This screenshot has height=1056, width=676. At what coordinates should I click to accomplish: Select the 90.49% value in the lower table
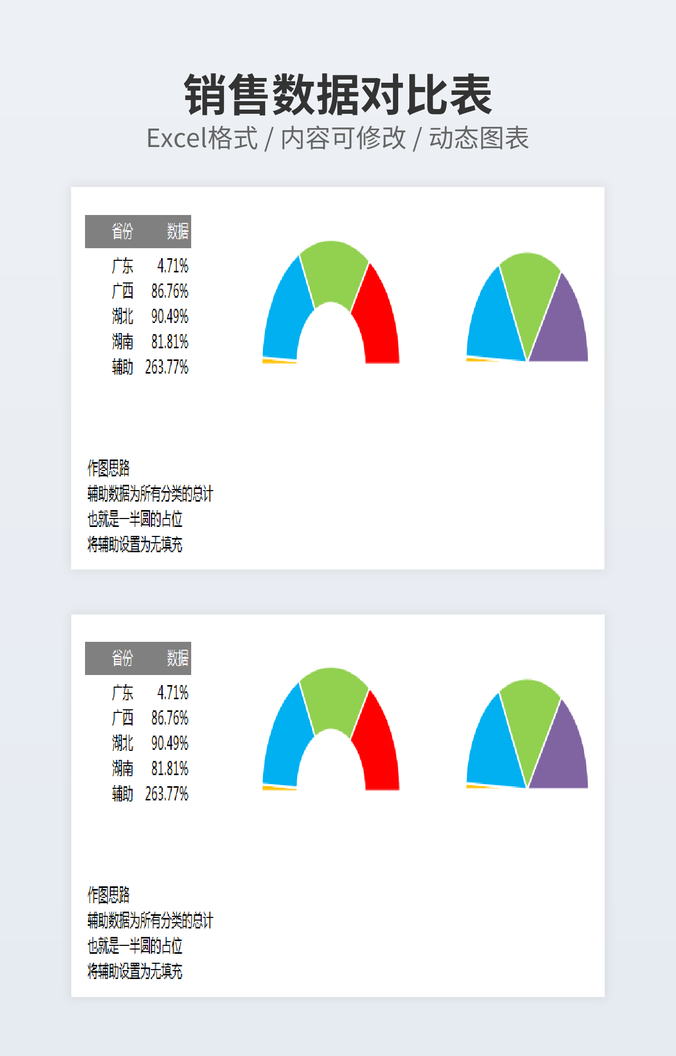[170, 743]
